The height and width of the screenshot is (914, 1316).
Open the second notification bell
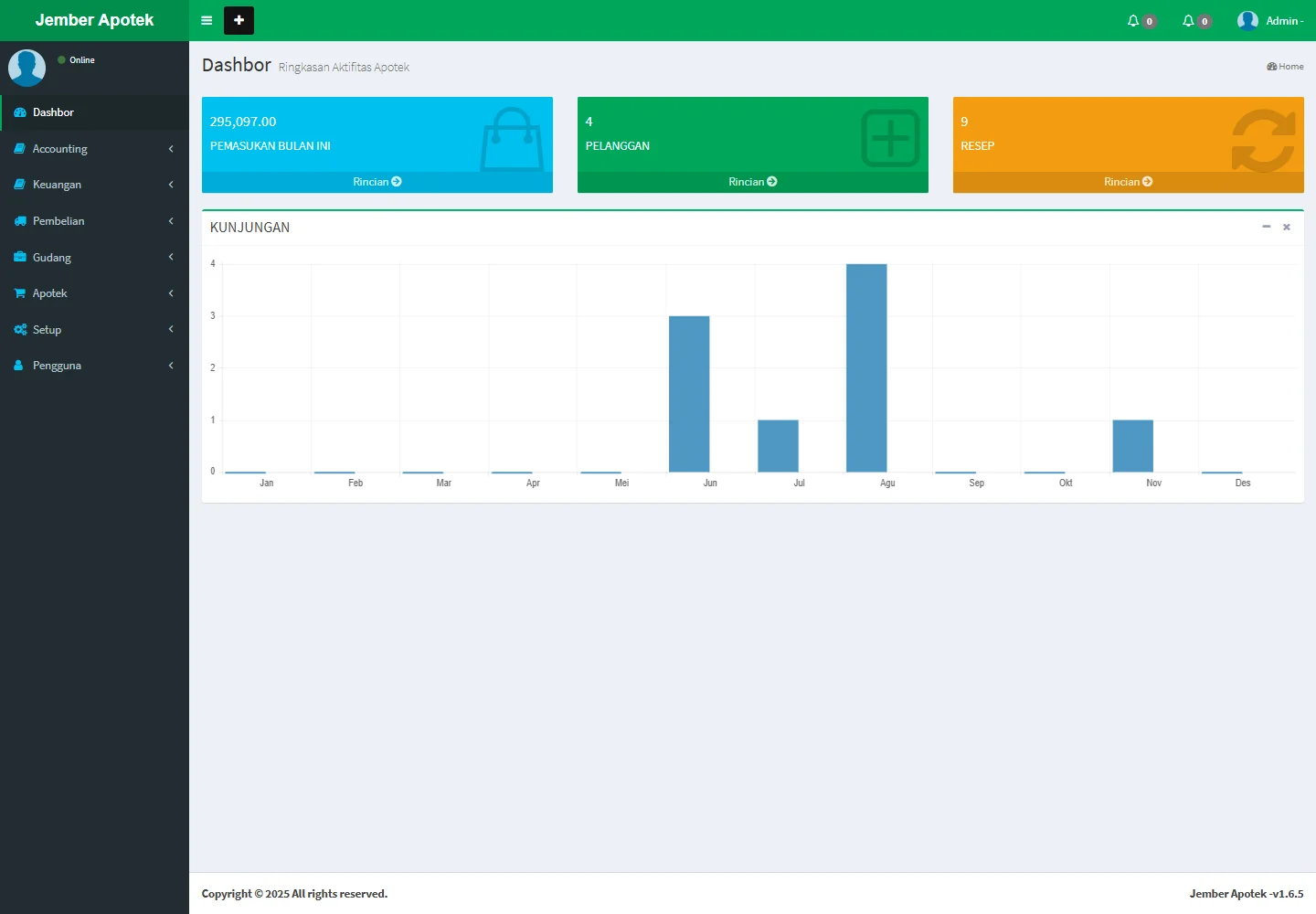point(1189,20)
